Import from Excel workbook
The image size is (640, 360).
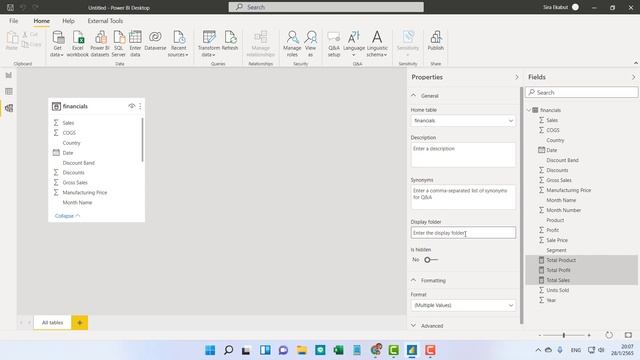coord(78,44)
